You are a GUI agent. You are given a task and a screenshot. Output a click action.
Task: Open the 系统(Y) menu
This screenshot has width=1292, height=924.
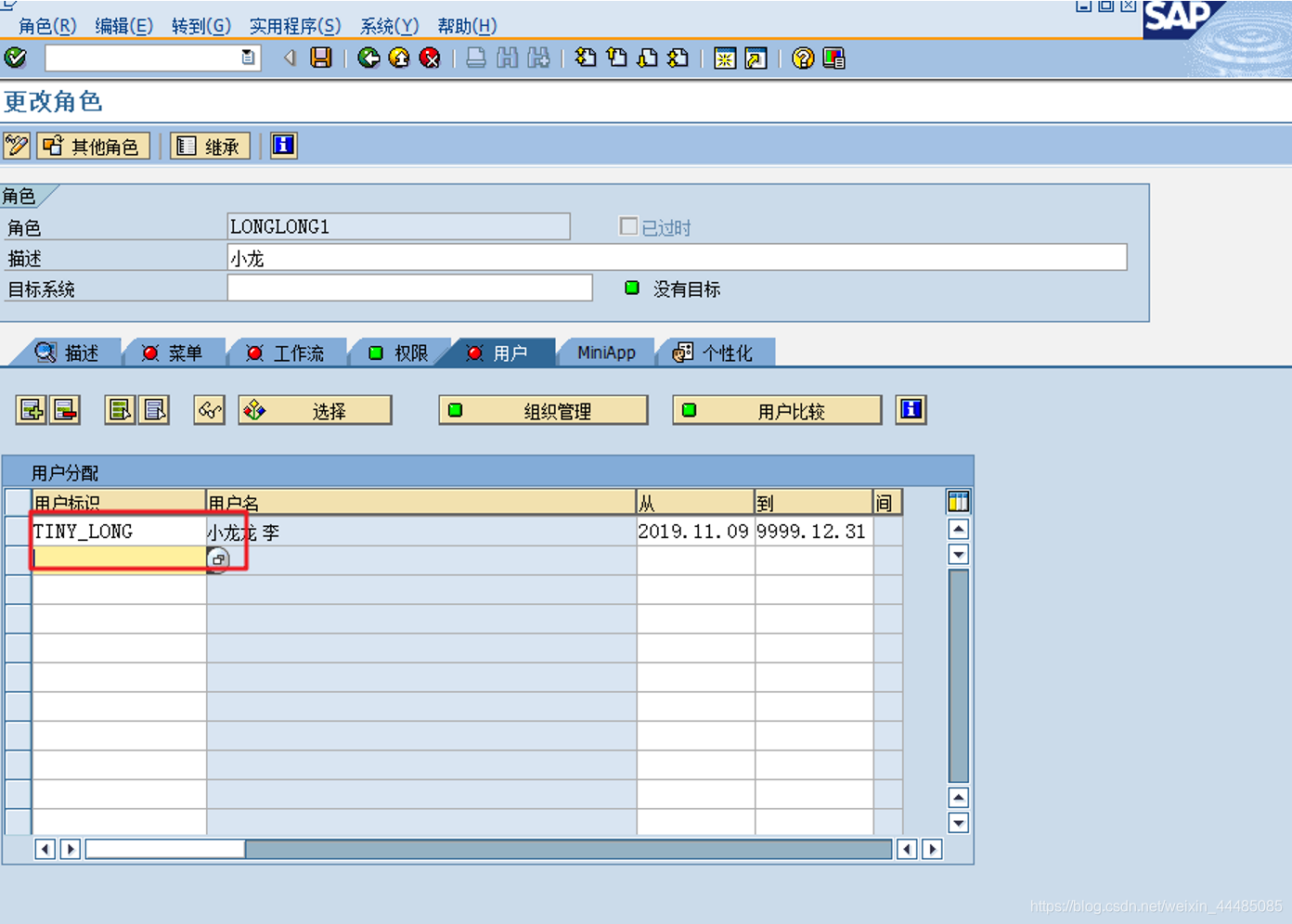(x=389, y=26)
